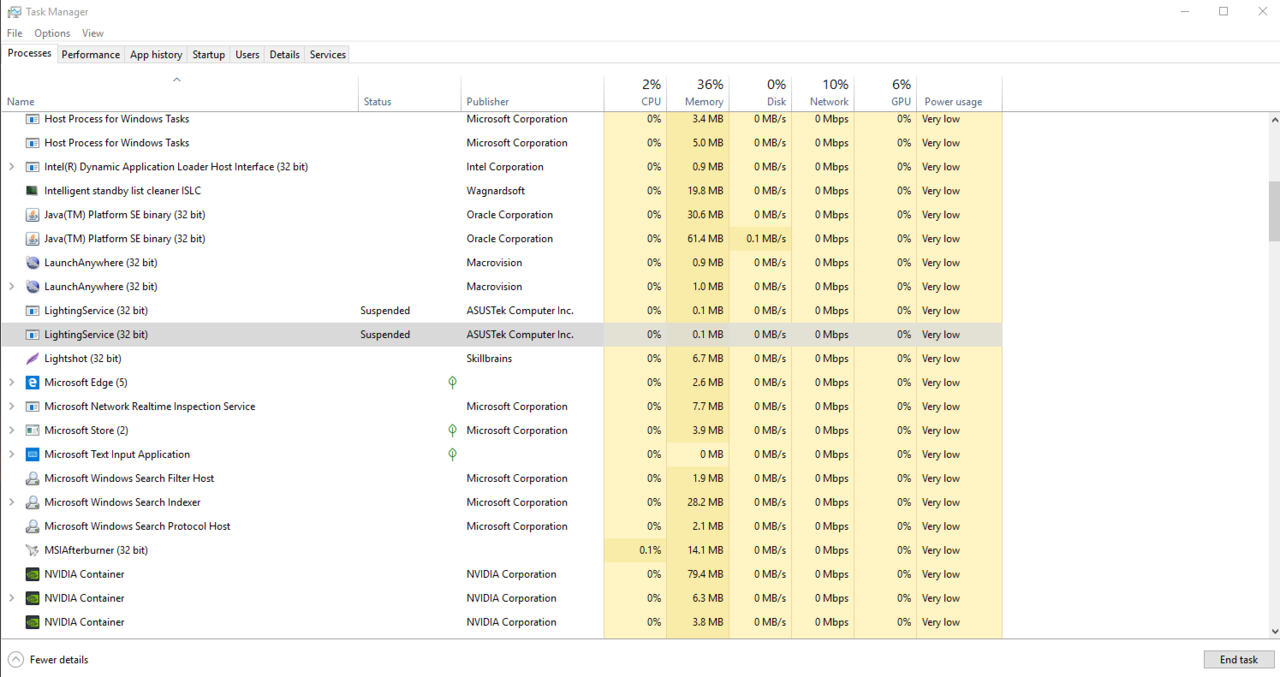Expand Microsoft Text Input Application
This screenshot has height=677, width=1280.
(x=11, y=455)
